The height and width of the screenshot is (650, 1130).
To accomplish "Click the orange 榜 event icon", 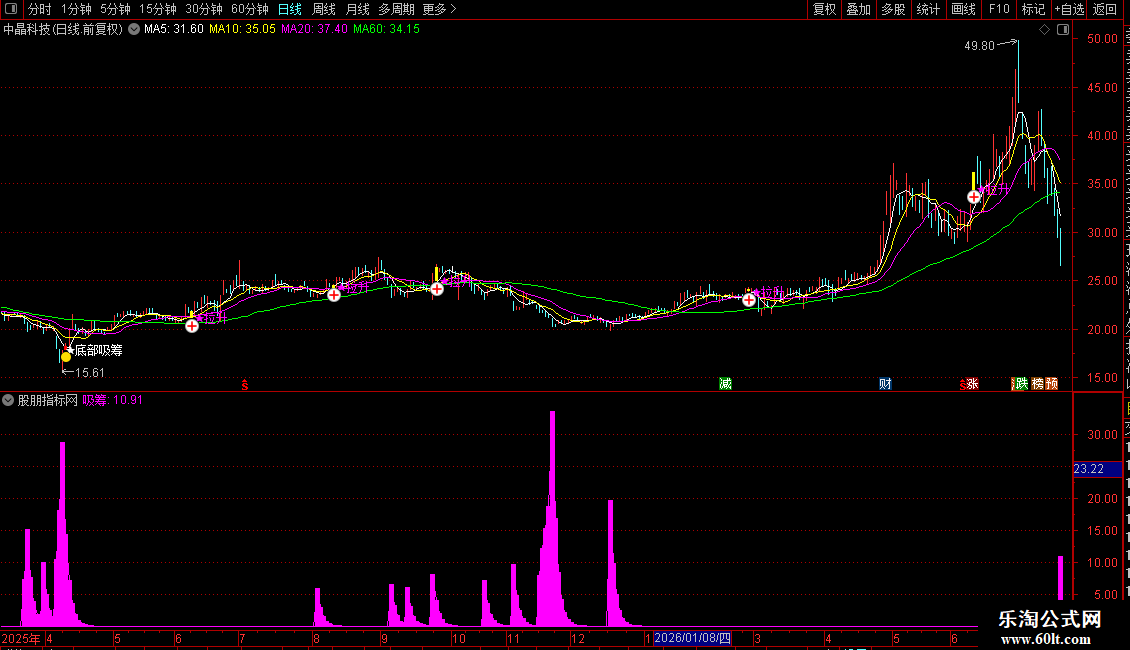I will tap(1038, 383).
